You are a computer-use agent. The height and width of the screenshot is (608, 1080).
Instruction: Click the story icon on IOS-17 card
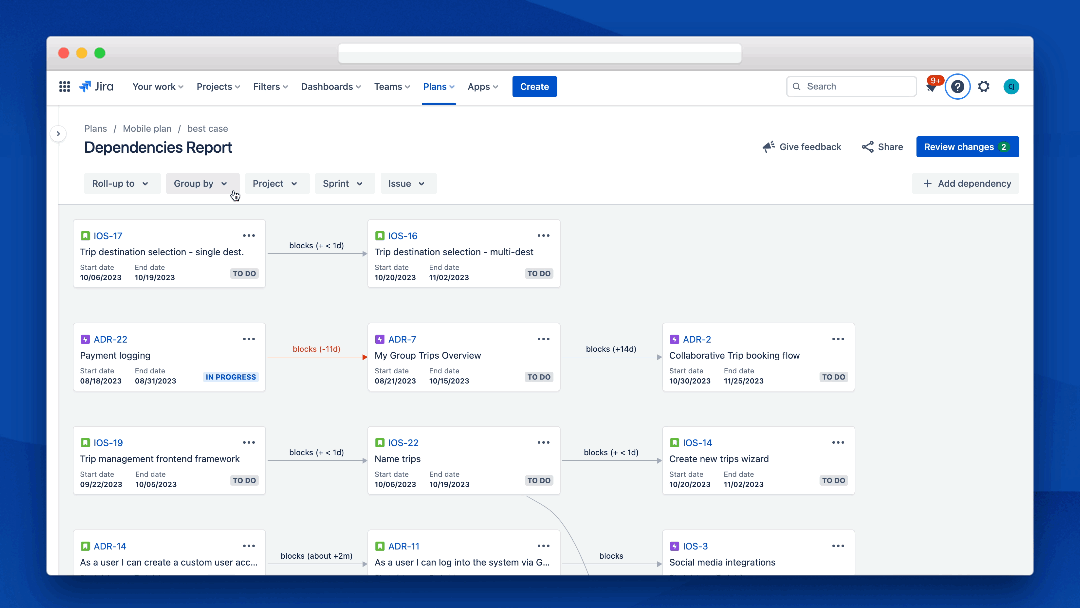tap(85, 235)
